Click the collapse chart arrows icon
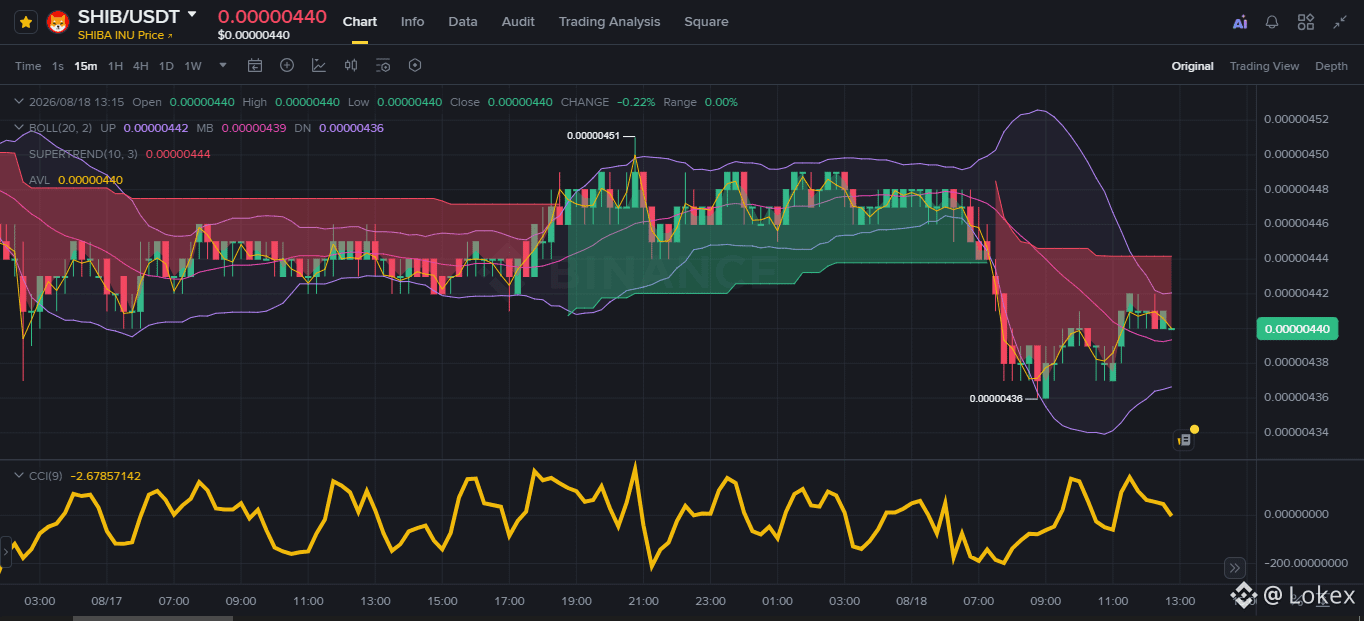The height and width of the screenshot is (621, 1364). (x=1339, y=22)
